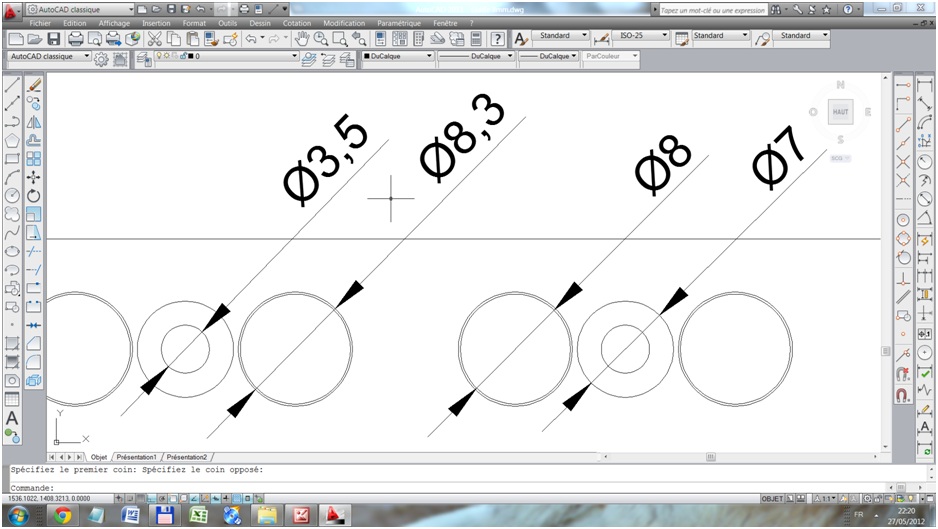Screen dimensions: 938x529
Task: Click the Print icon in the toolbar
Action: [75, 39]
